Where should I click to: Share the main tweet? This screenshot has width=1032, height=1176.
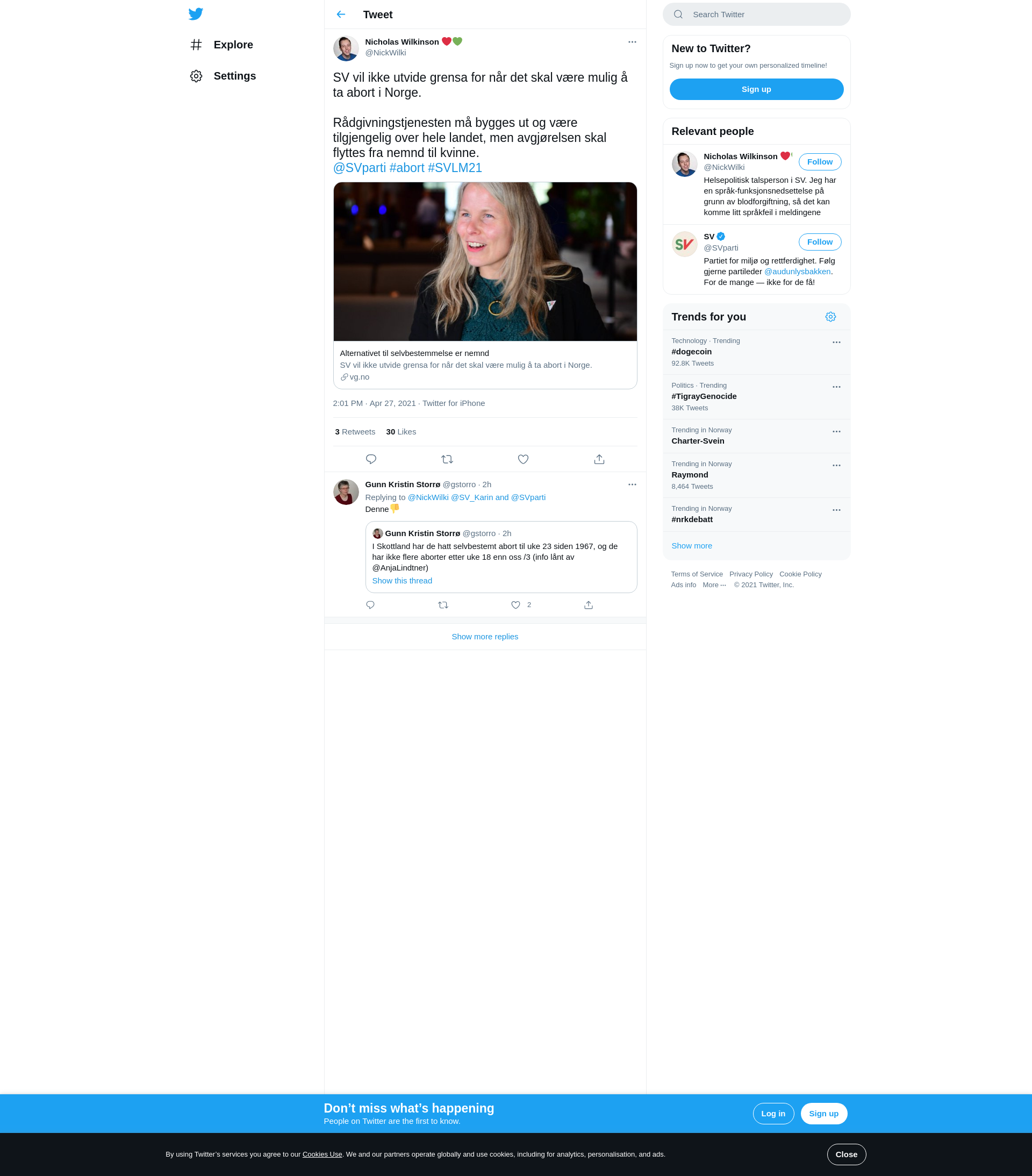pos(599,459)
